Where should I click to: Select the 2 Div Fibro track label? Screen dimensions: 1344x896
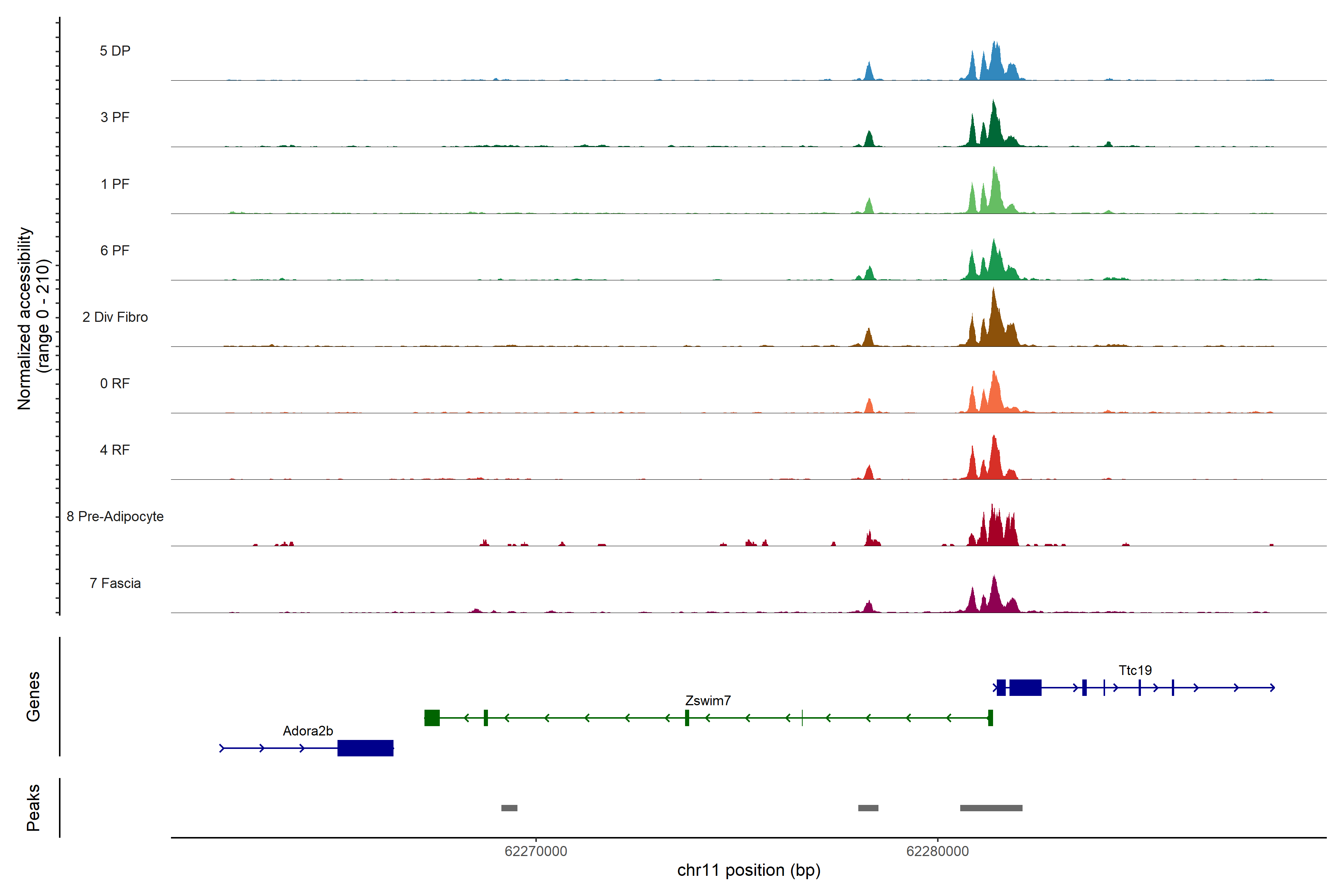click(x=115, y=317)
